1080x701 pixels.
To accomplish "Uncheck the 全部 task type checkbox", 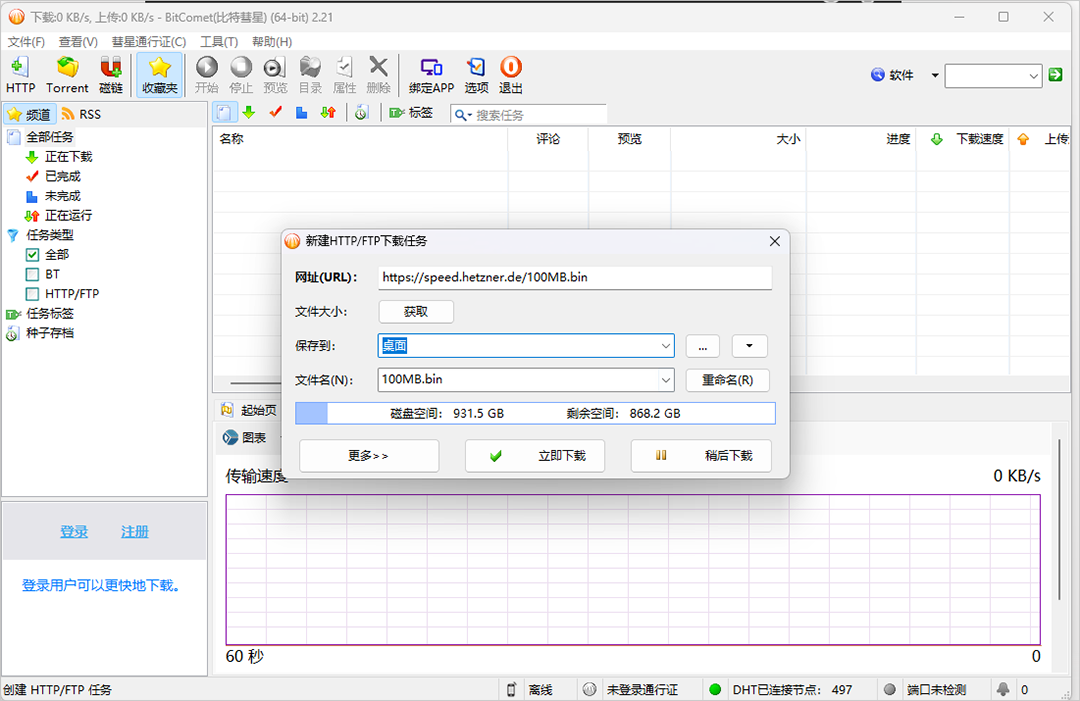I will pos(32,255).
